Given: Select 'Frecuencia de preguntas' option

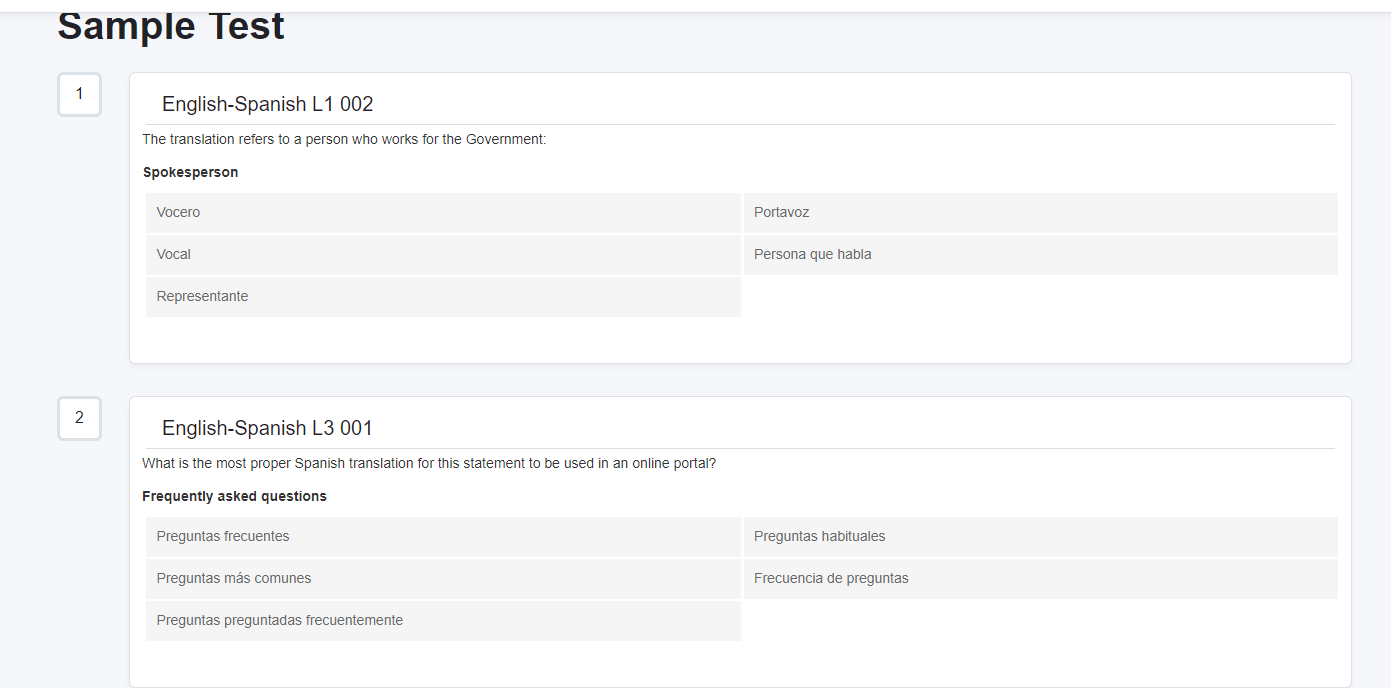Looking at the screenshot, I should pos(1040,579).
